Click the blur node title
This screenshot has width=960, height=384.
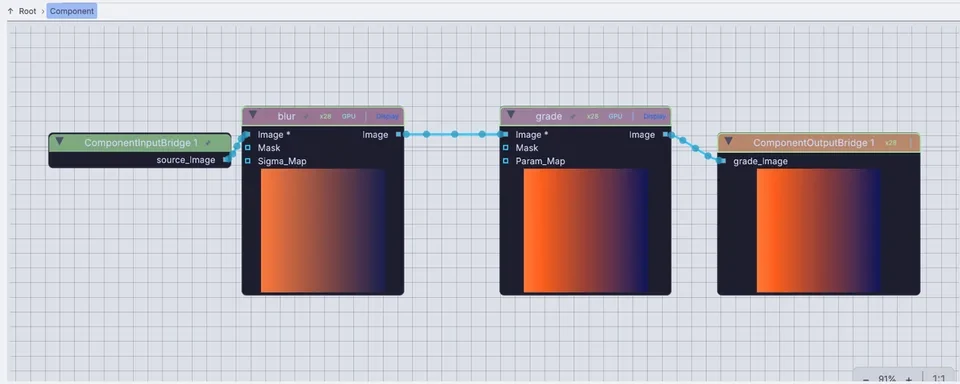[287, 116]
